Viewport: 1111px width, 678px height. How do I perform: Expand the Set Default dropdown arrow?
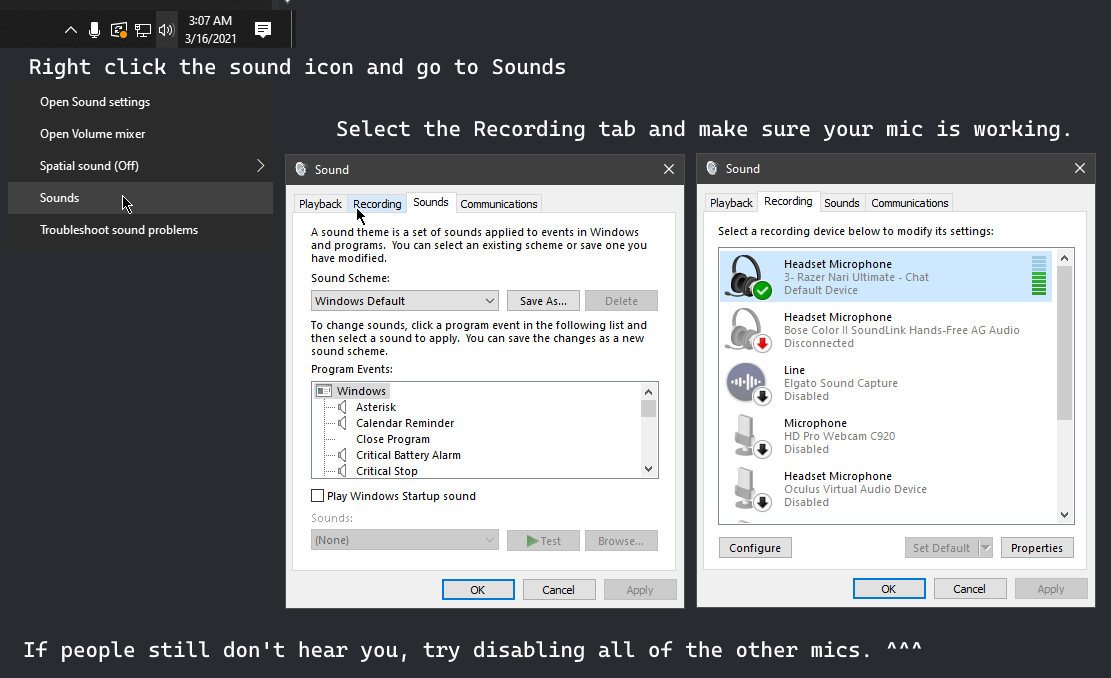[986, 548]
